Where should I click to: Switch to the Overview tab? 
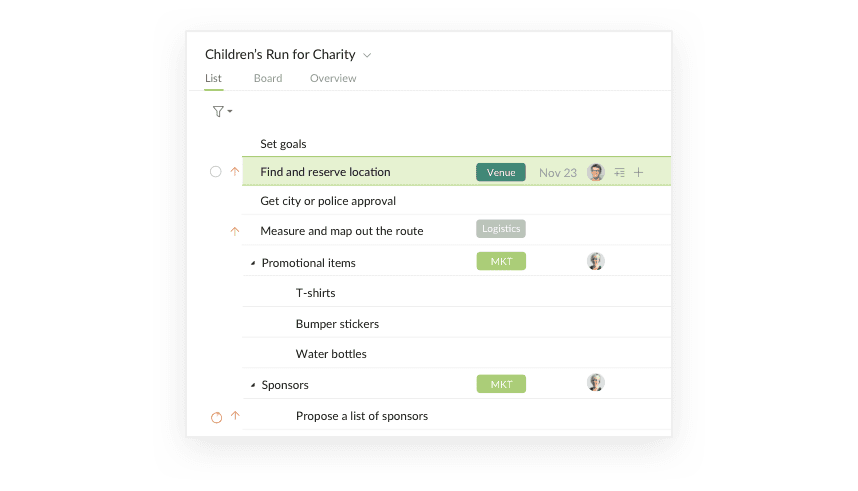tap(333, 78)
